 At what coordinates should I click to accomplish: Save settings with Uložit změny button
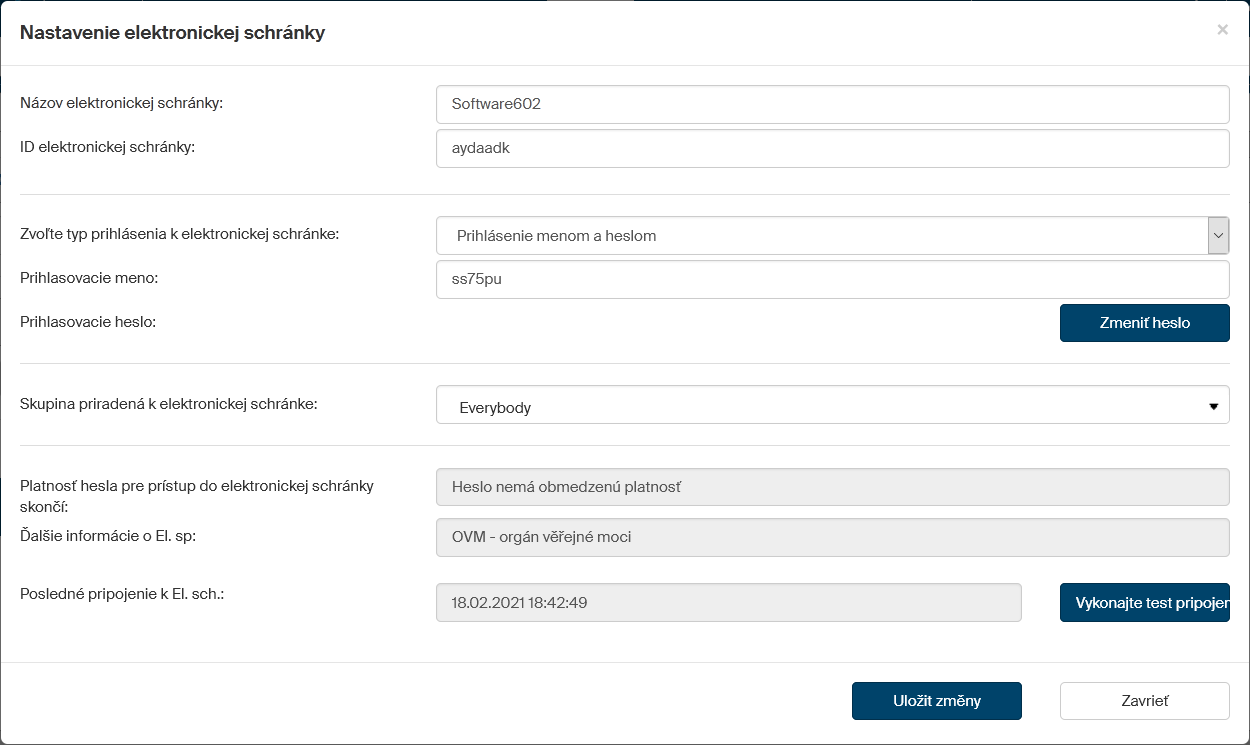(936, 701)
